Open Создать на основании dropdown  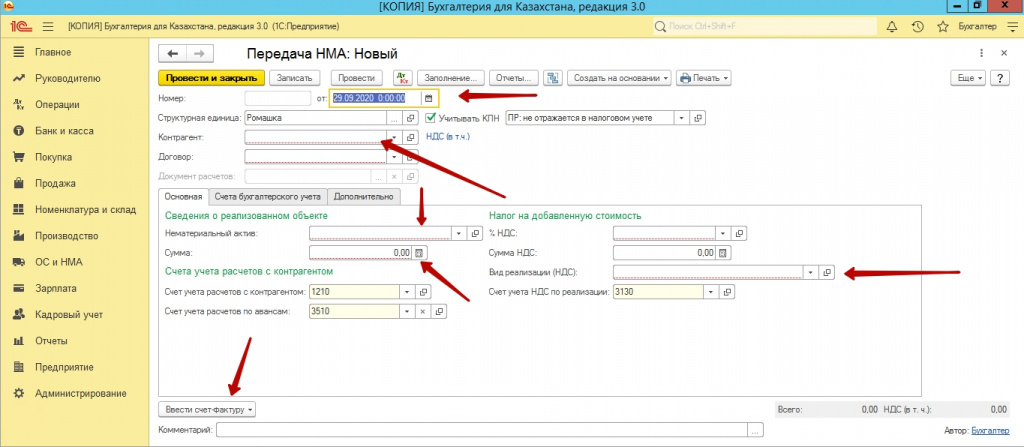(x=619, y=78)
